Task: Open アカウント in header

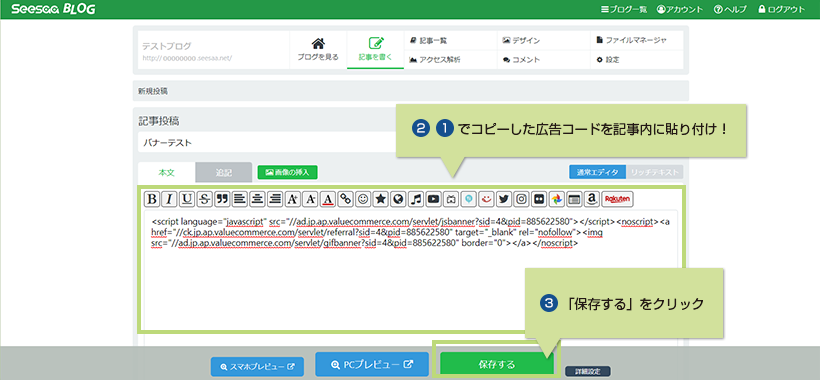Action: [680, 9]
